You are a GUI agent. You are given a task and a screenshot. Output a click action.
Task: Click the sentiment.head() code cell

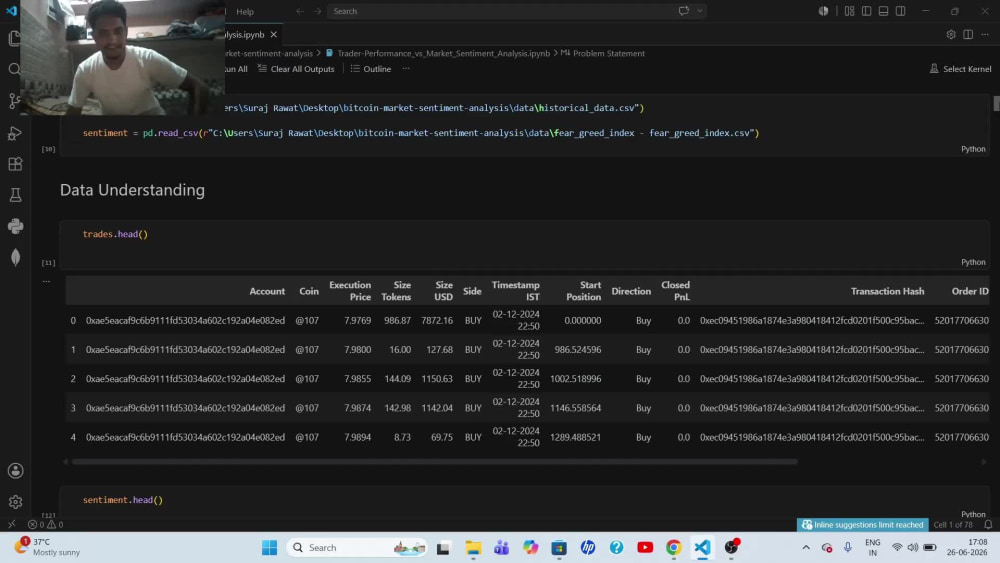click(524, 500)
